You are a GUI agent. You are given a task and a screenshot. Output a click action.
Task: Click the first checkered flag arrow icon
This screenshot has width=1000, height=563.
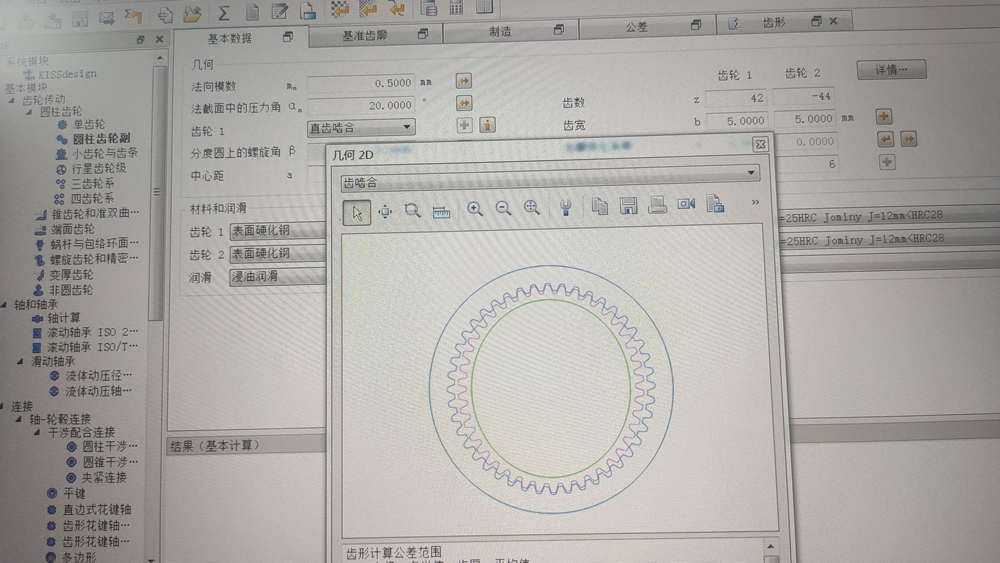340,9
